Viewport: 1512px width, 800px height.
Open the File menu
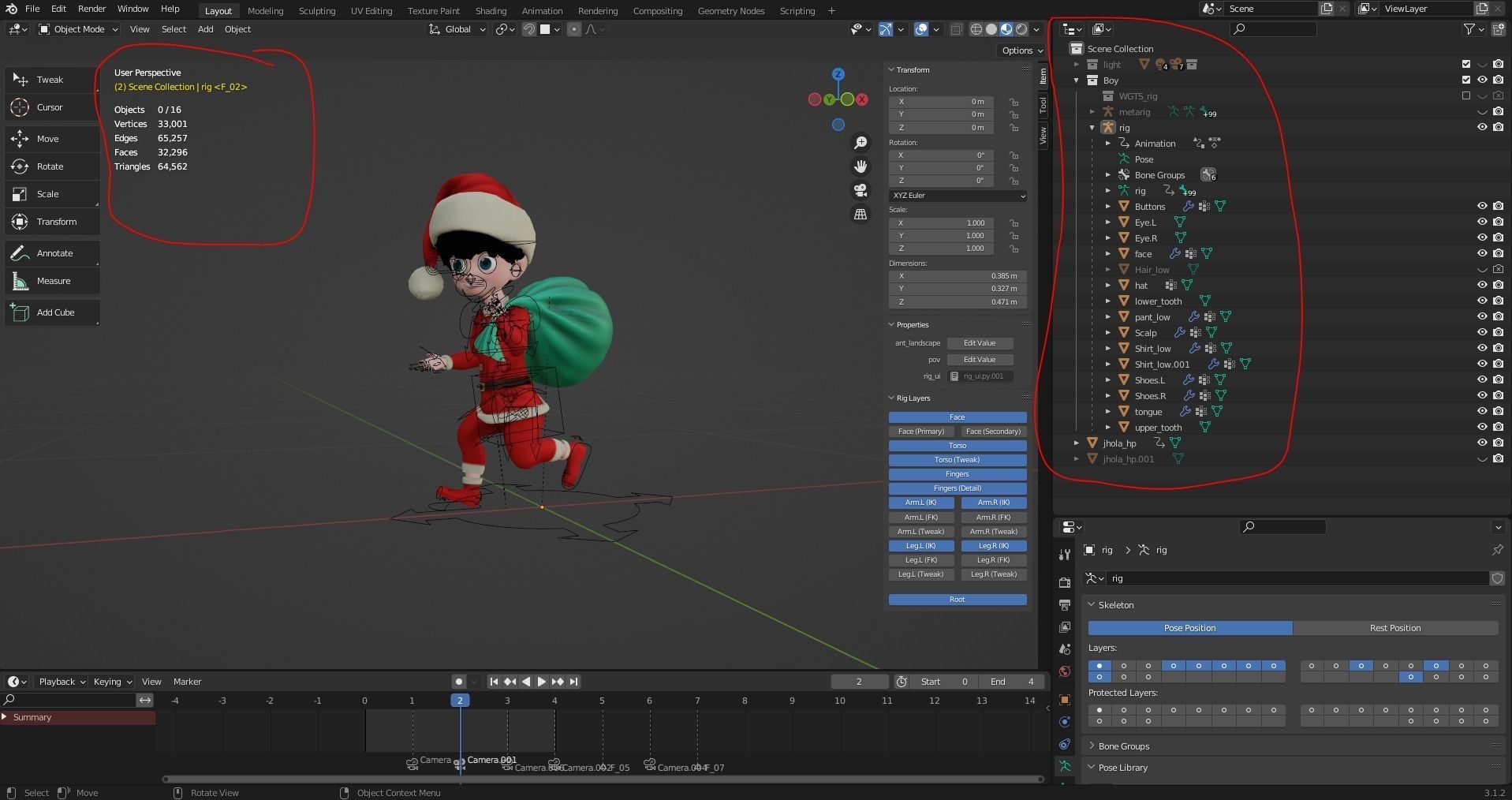coord(32,9)
